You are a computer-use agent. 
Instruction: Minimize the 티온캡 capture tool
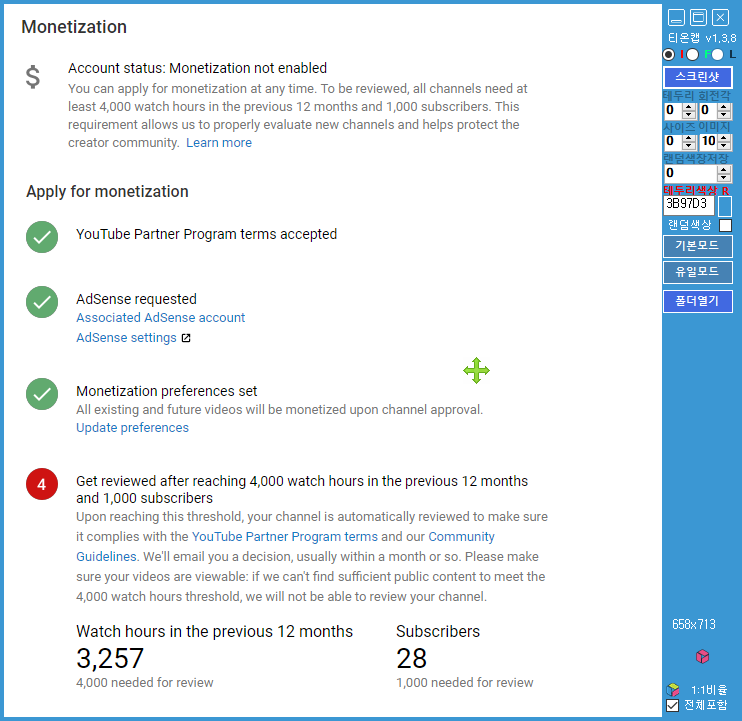click(676, 18)
